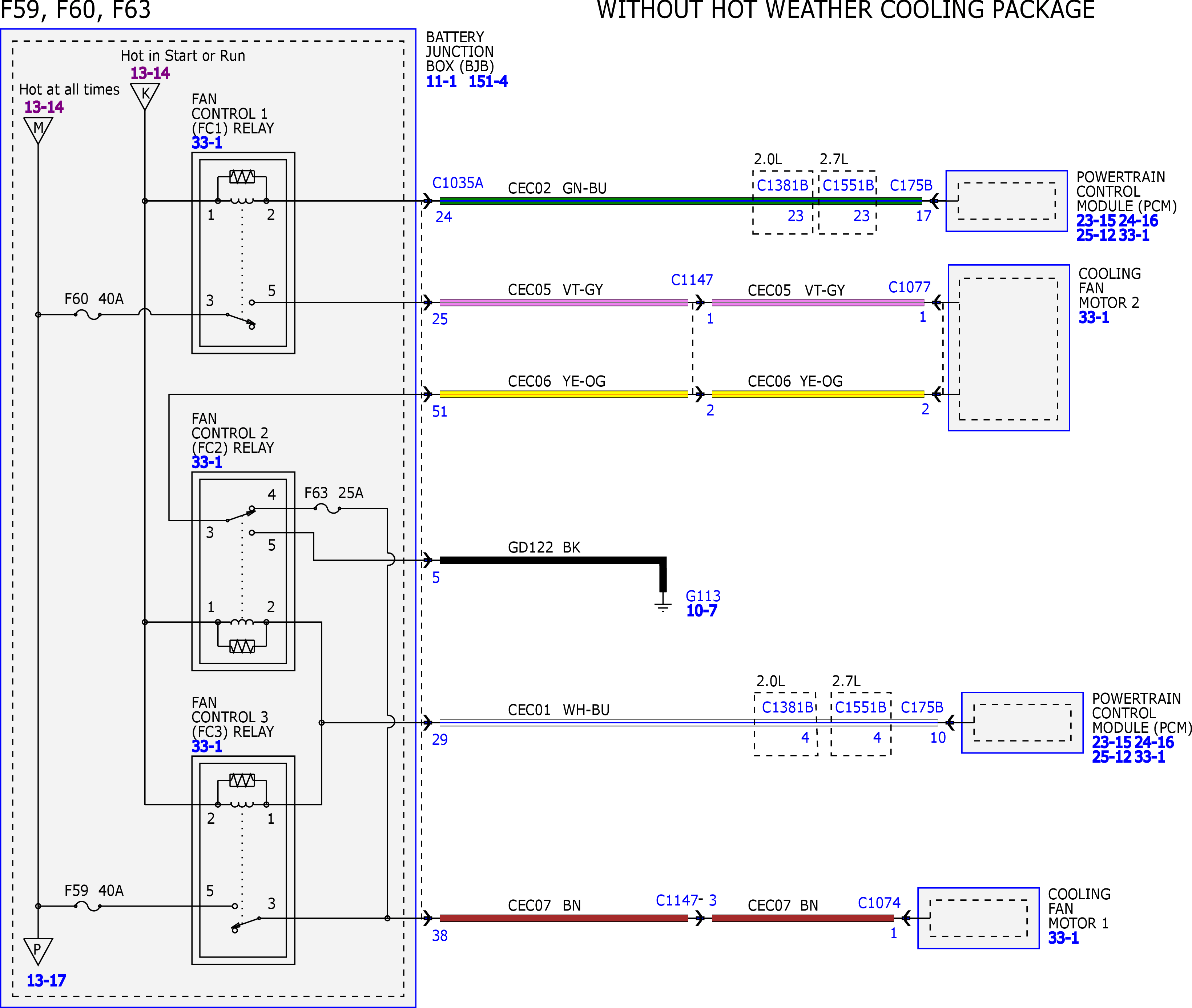Select the C1035A connector label
The height and width of the screenshot is (1008, 1192).
coord(458,183)
